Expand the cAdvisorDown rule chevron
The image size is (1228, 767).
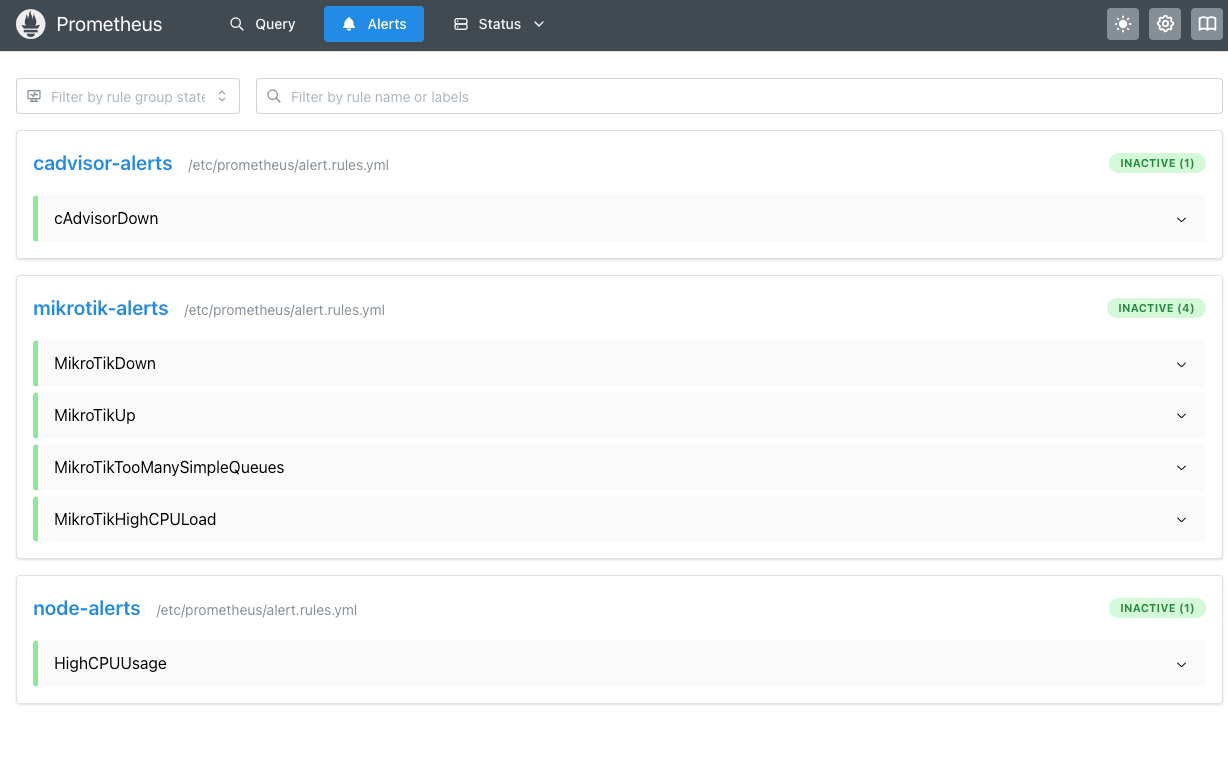pos(1181,219)
